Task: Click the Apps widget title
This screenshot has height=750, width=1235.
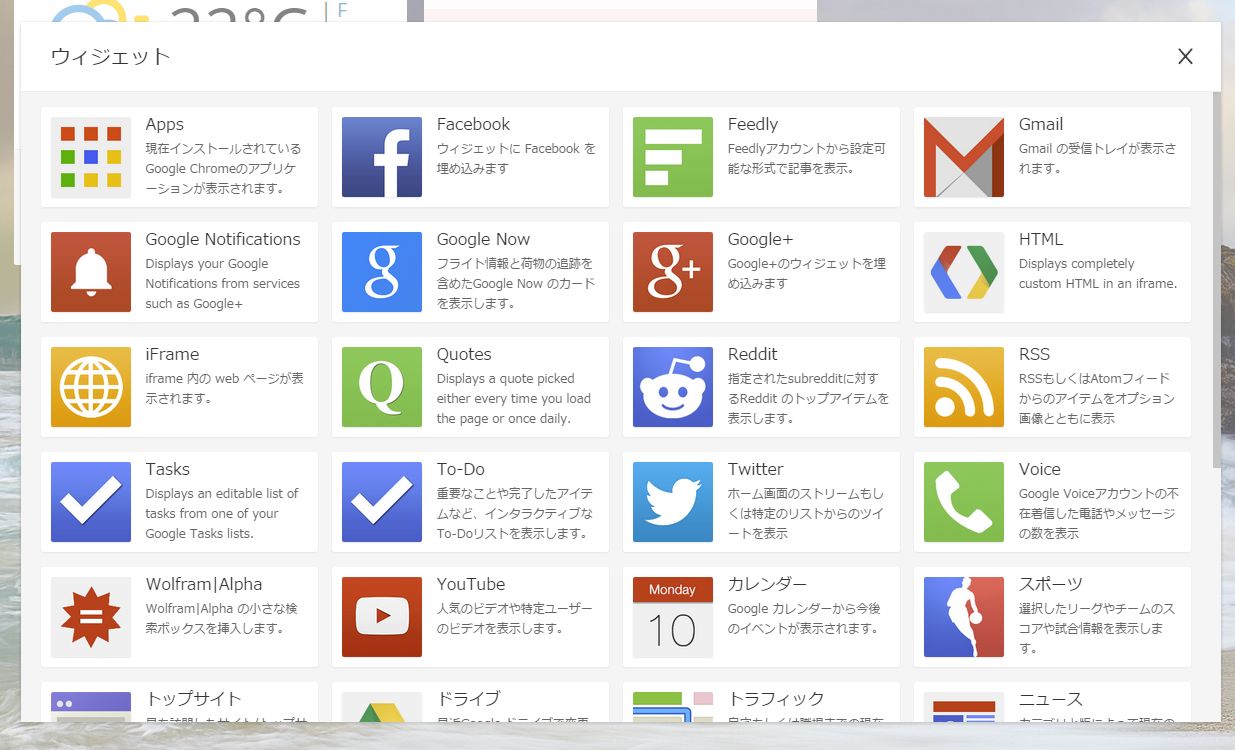Action: tap(164, 124)
